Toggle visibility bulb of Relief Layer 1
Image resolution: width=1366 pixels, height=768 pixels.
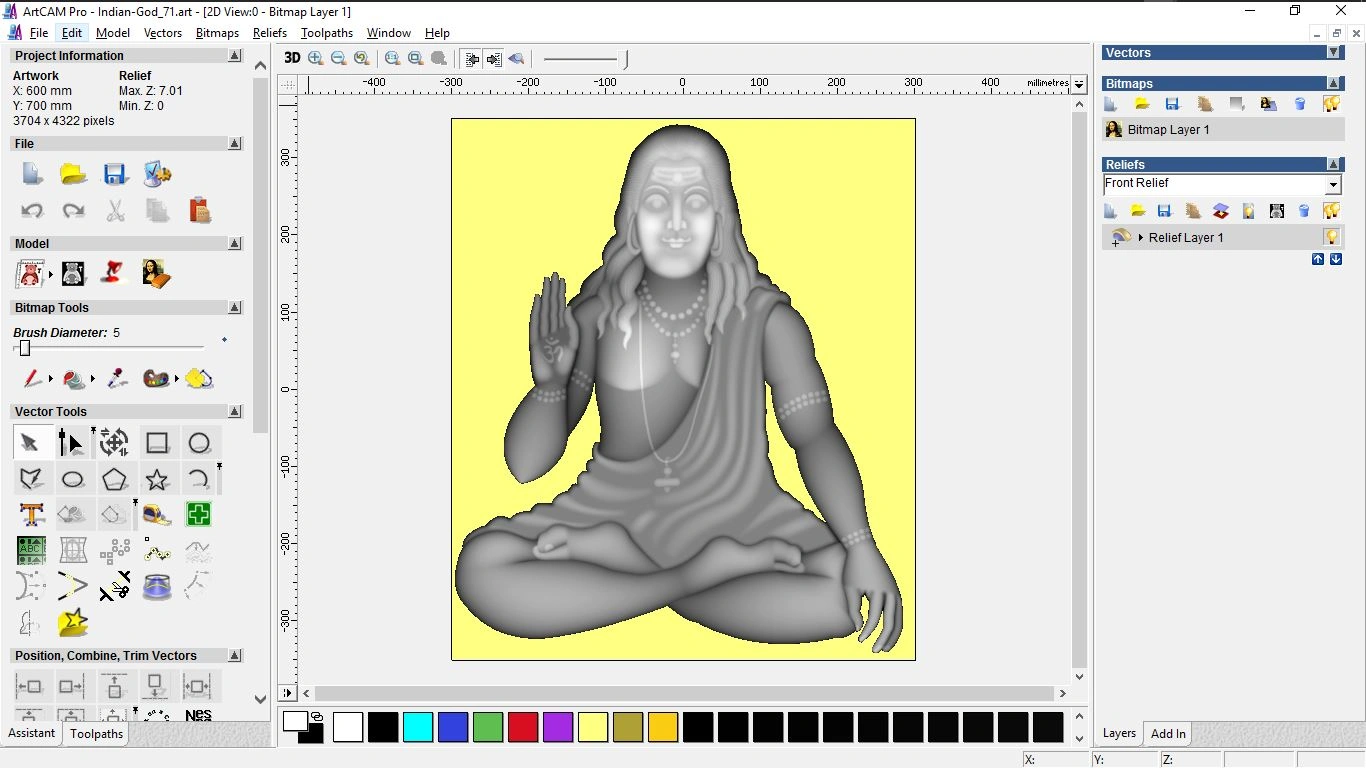pos(1332,238)
